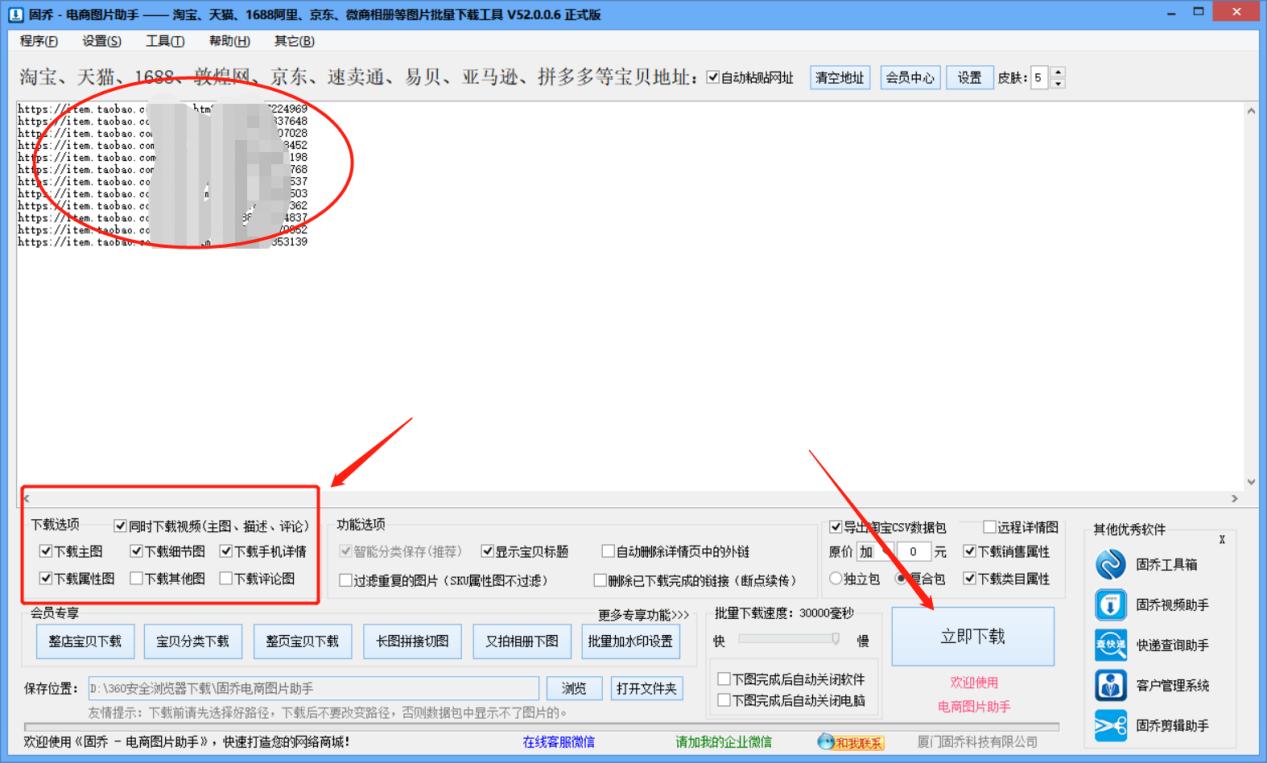Open the 其它(B) menu
Viewport: 1267px width, 763px height.
pos(294,41)
